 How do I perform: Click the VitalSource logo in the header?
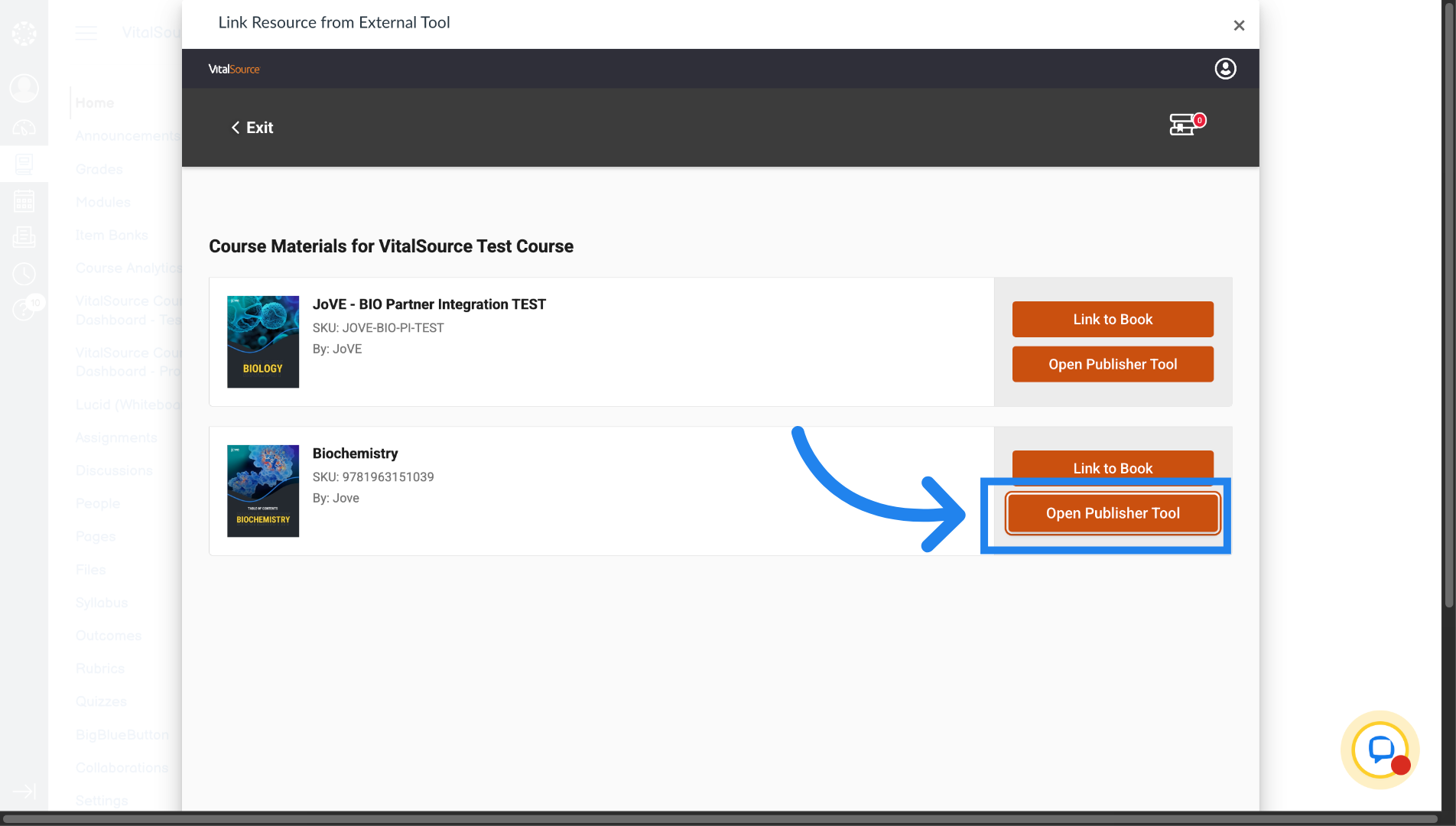234,69
